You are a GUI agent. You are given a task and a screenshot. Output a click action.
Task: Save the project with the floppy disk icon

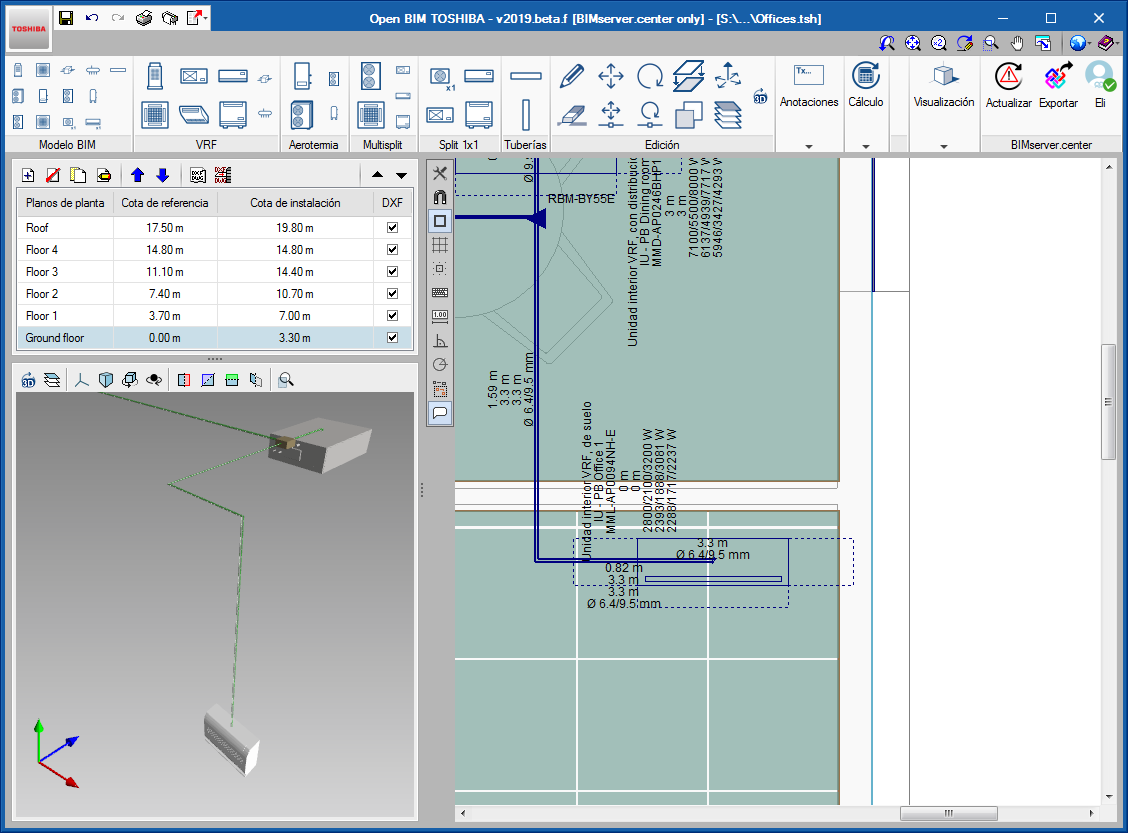[65, 18]
